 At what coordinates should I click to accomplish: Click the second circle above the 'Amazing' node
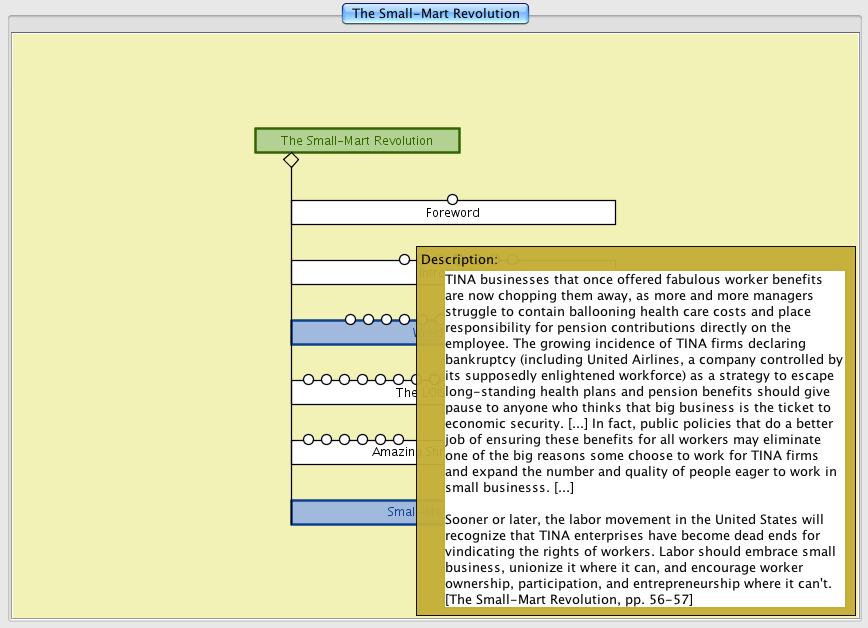coord(326,440)
